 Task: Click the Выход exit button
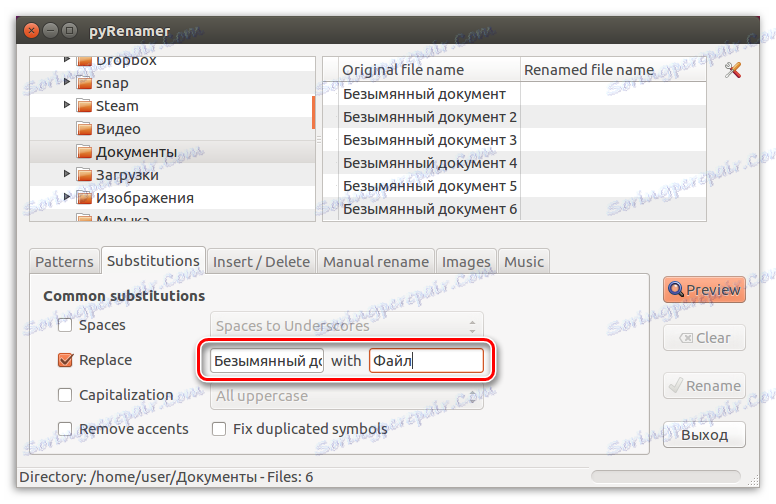[704, 435]
